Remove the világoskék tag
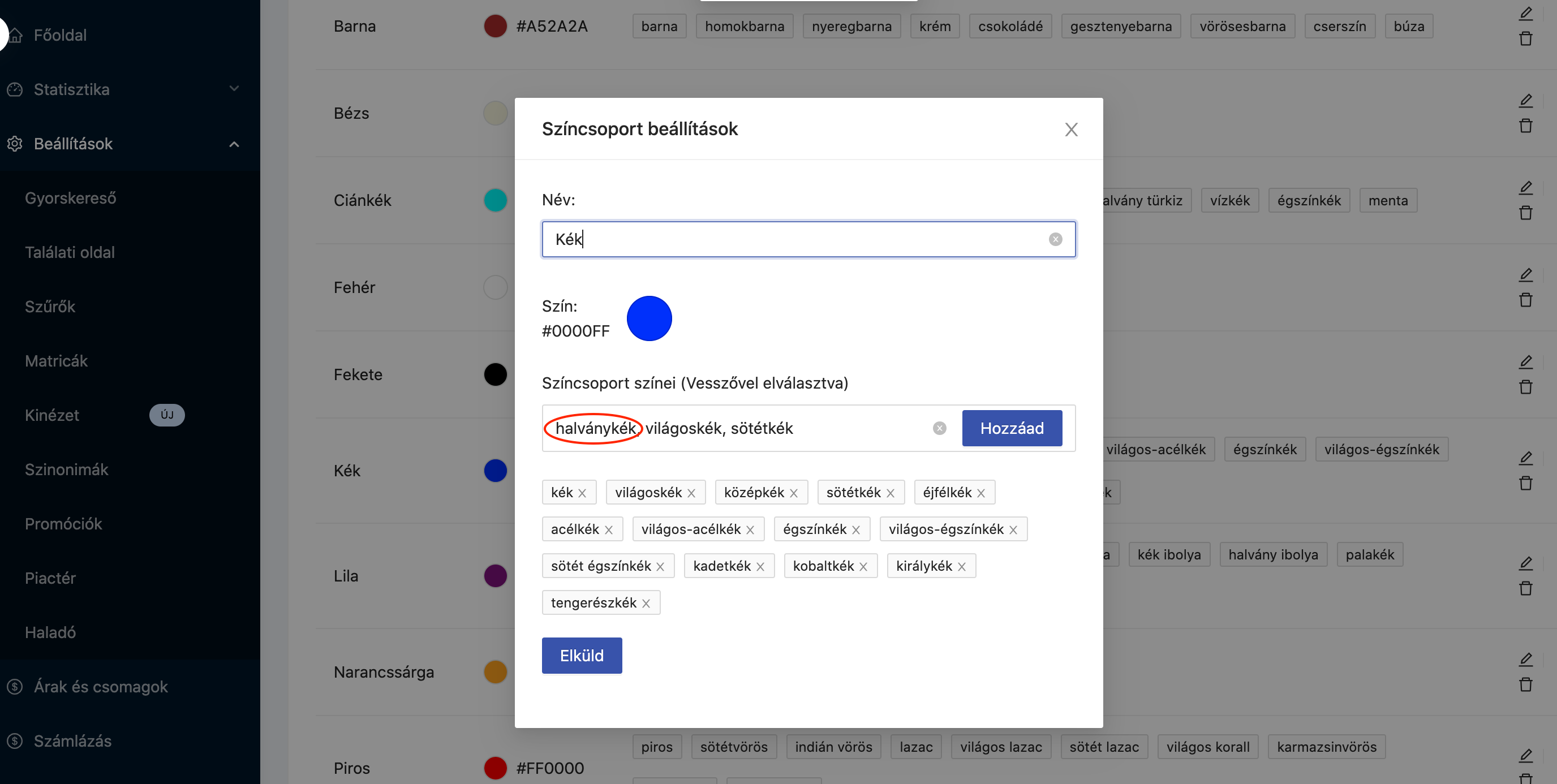The width and height of the screenshot is (1557, 784). [691, 493]
